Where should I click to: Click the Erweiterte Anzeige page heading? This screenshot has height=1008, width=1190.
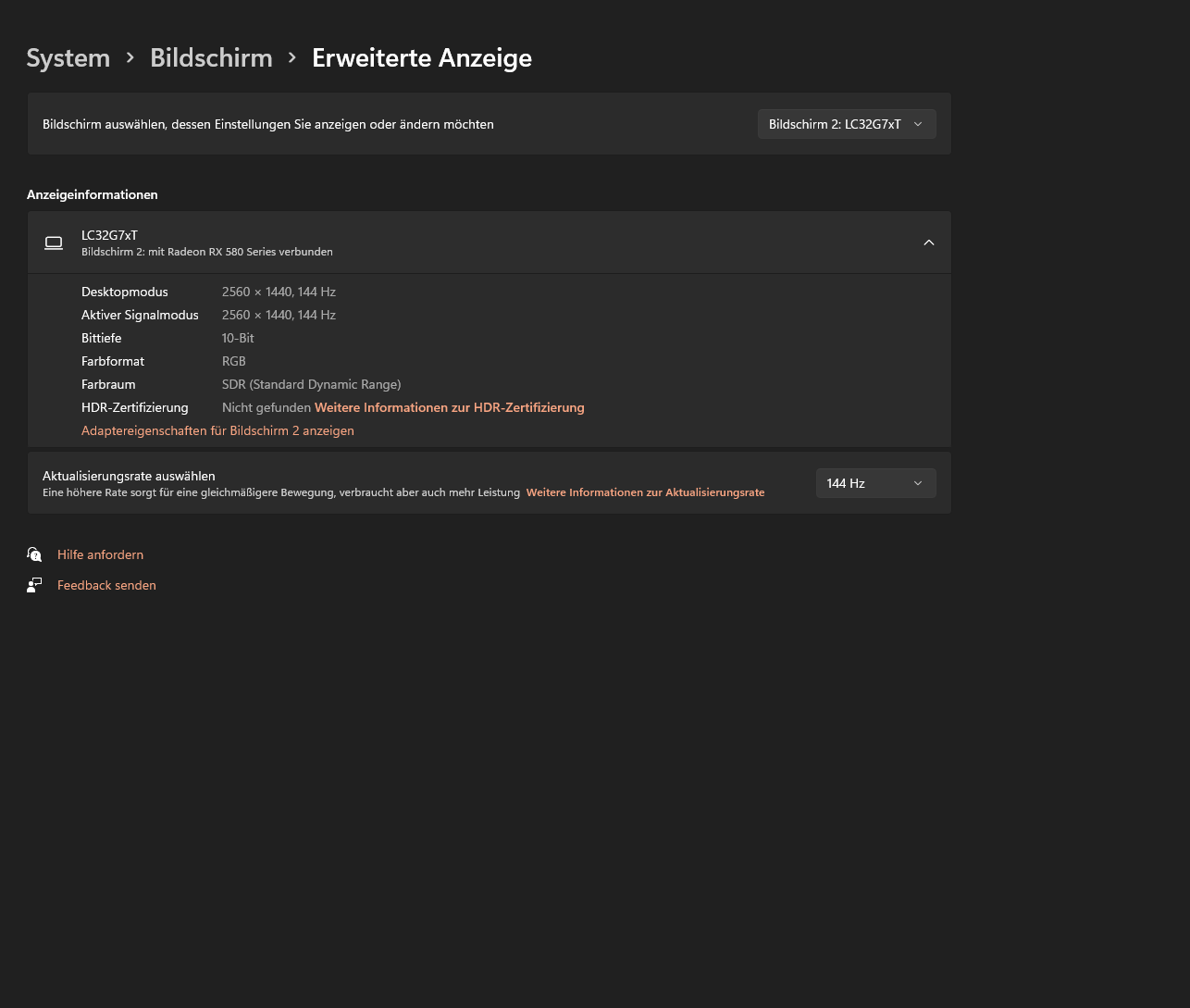[x=422, y=57]
